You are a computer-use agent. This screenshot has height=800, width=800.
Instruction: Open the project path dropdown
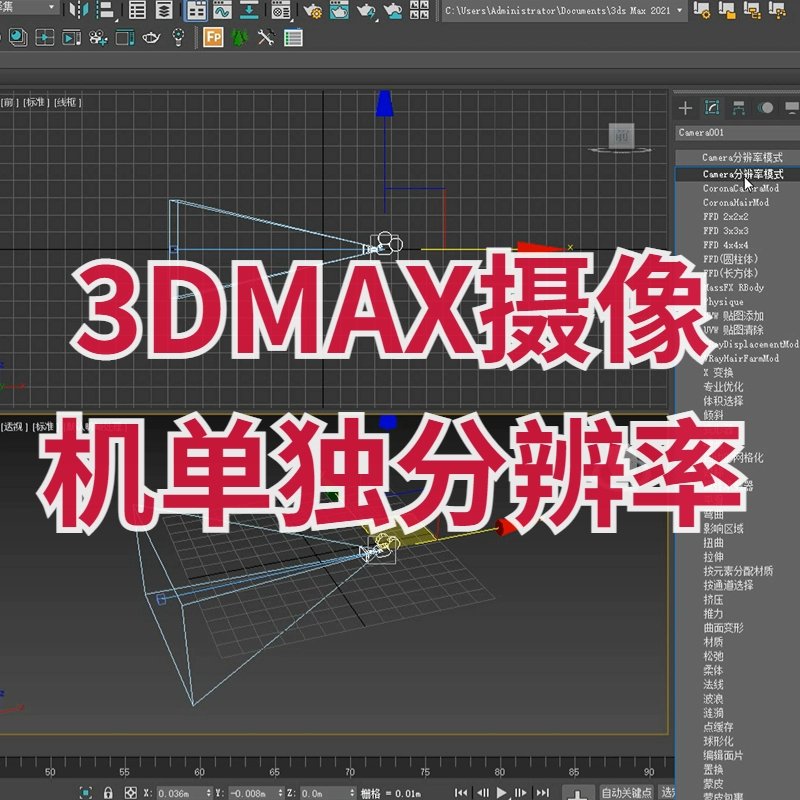click(680, 10)
